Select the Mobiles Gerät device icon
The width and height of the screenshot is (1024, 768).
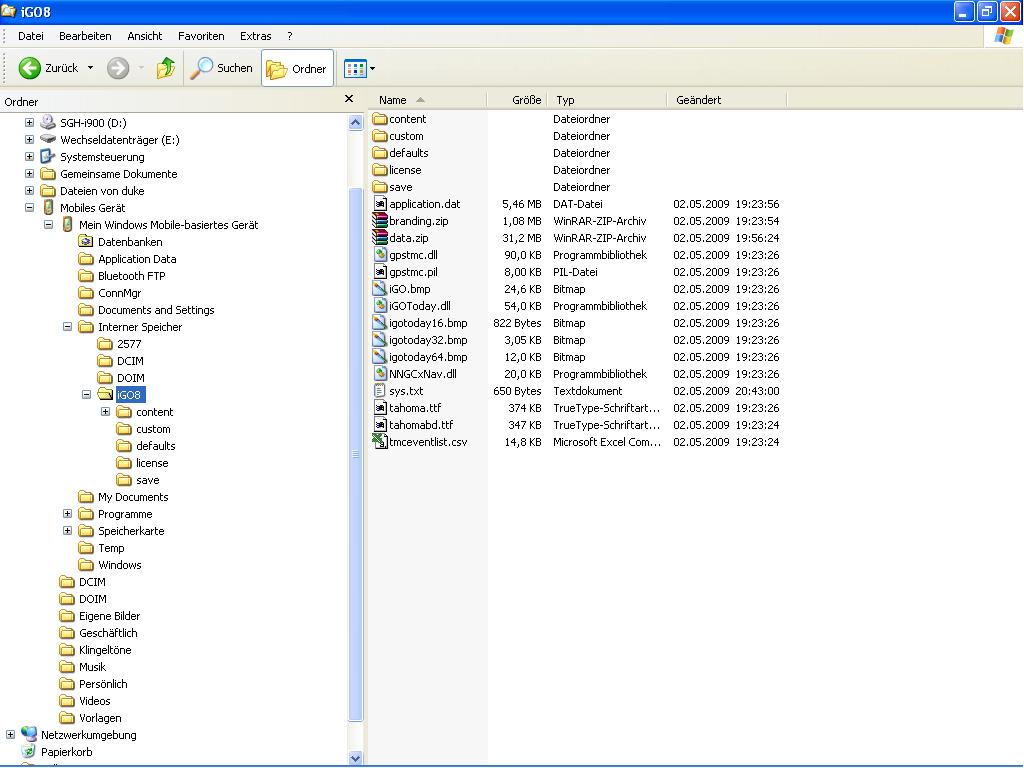48,207
